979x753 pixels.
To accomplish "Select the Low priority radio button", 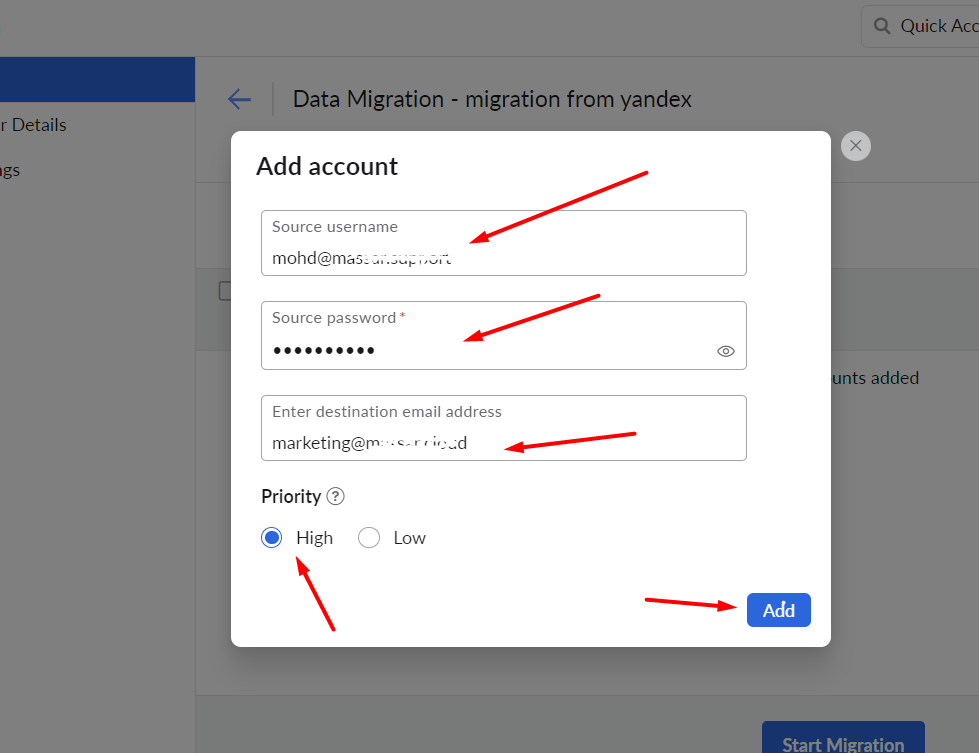I will click(369, 538).
